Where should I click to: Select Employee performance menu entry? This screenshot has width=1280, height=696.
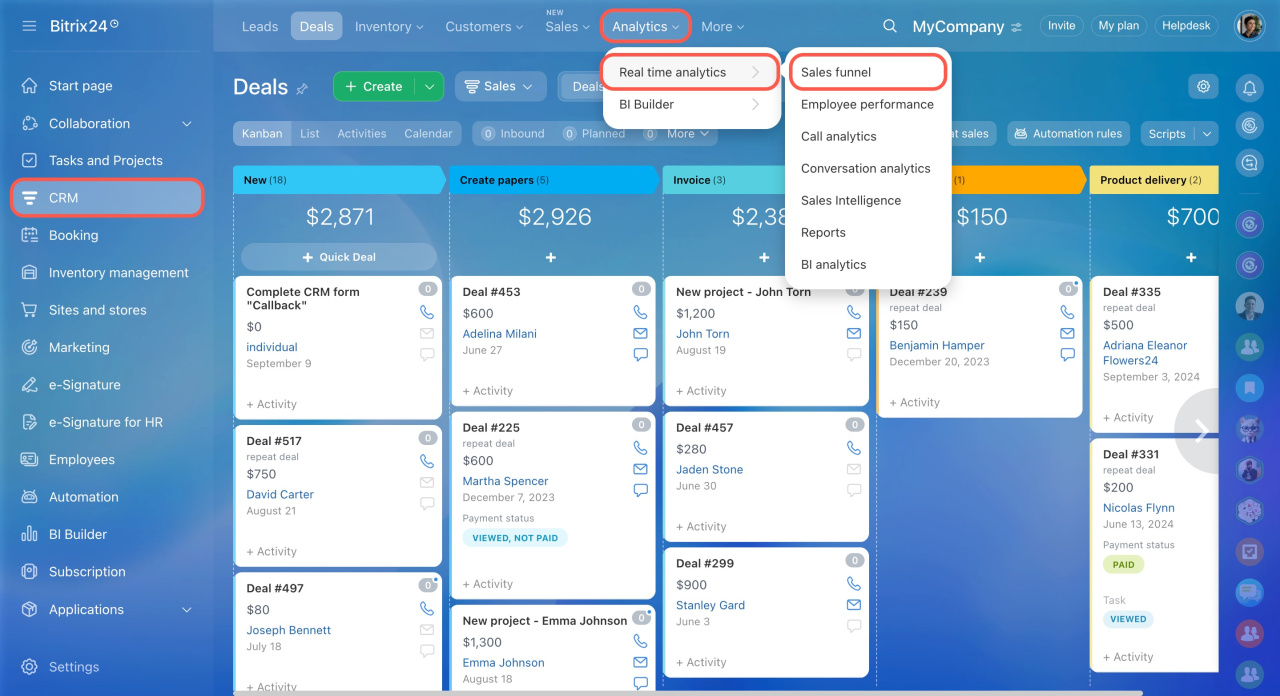[867, 104]
